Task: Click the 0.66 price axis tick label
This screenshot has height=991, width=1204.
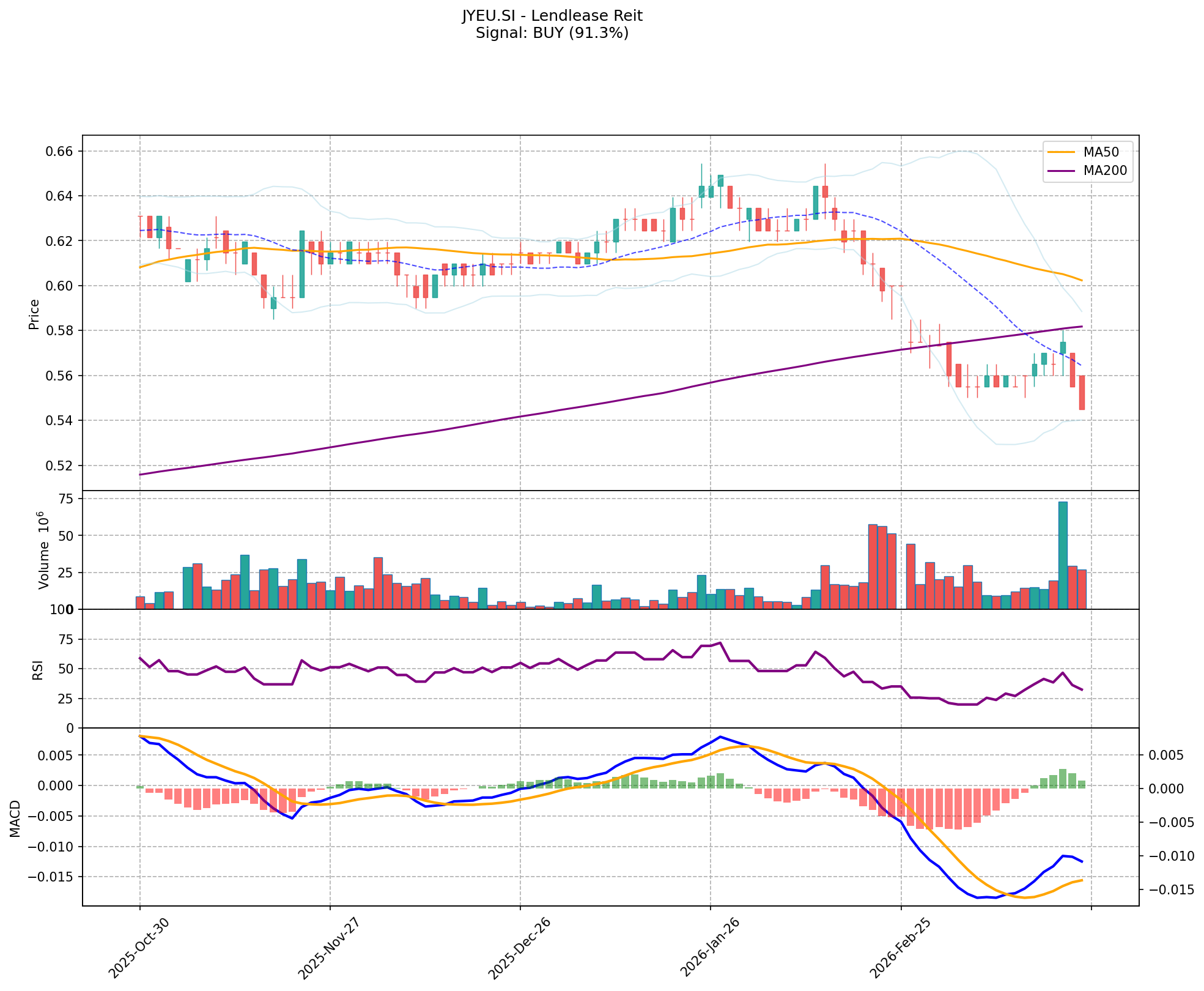Action: coord(60,151)
